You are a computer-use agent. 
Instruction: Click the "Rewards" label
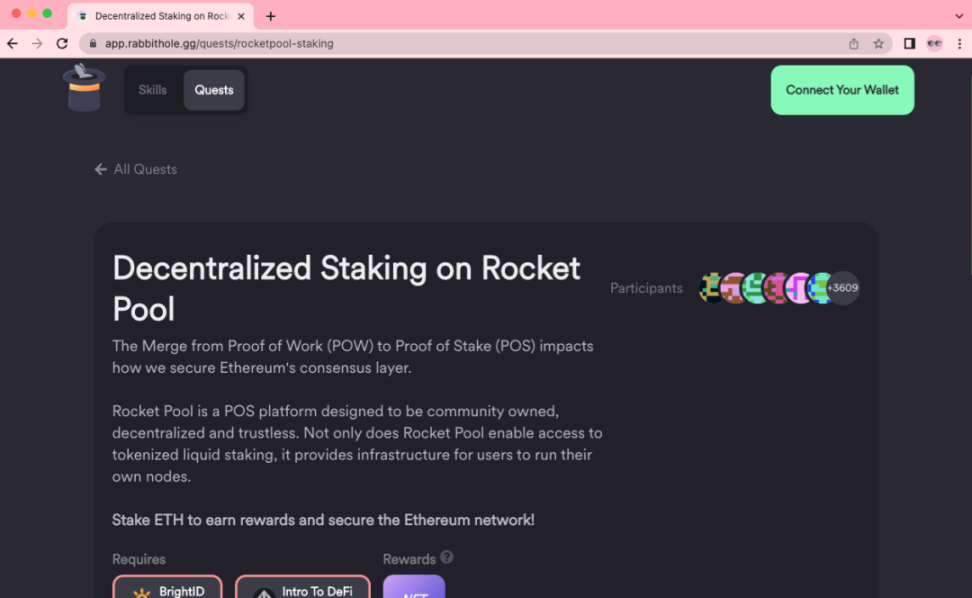click(409, 559)
